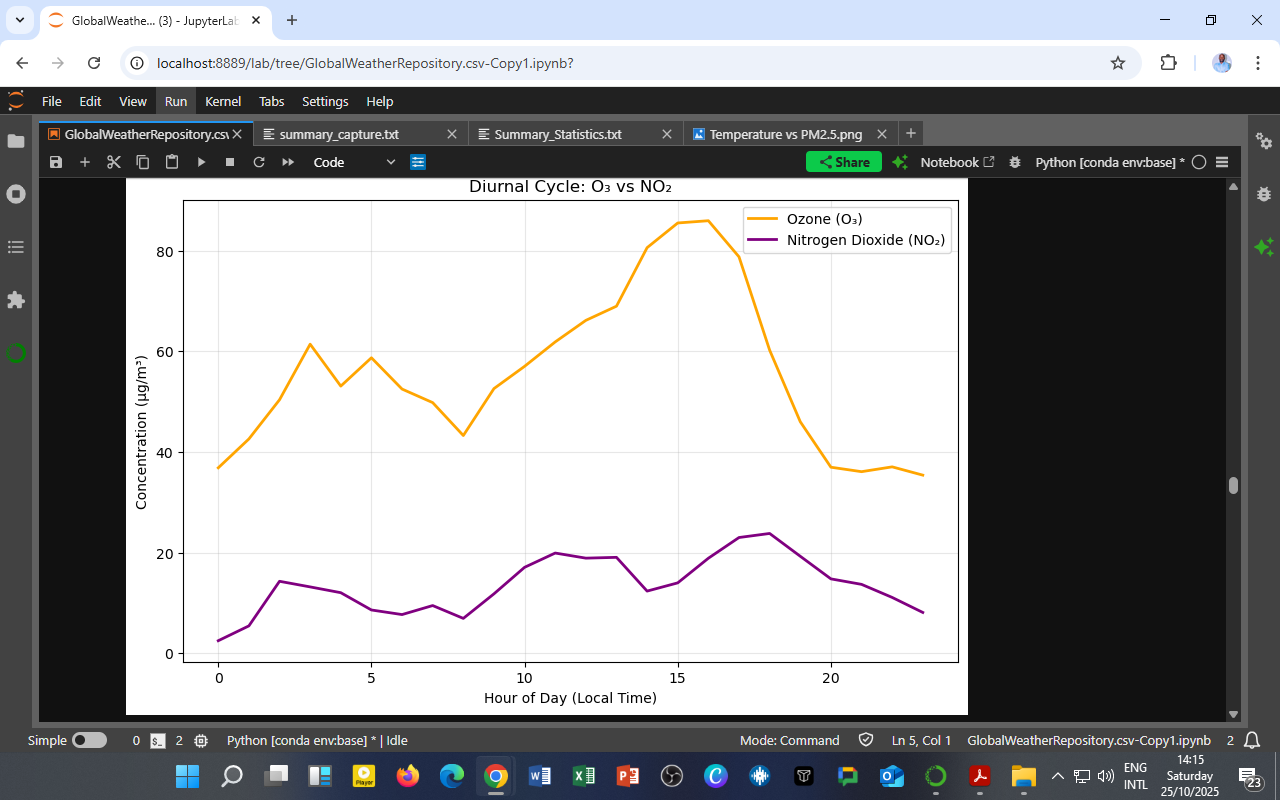Click the green Share button
1280x800 pixels.
pyautogui.click(x=844, y=162)
